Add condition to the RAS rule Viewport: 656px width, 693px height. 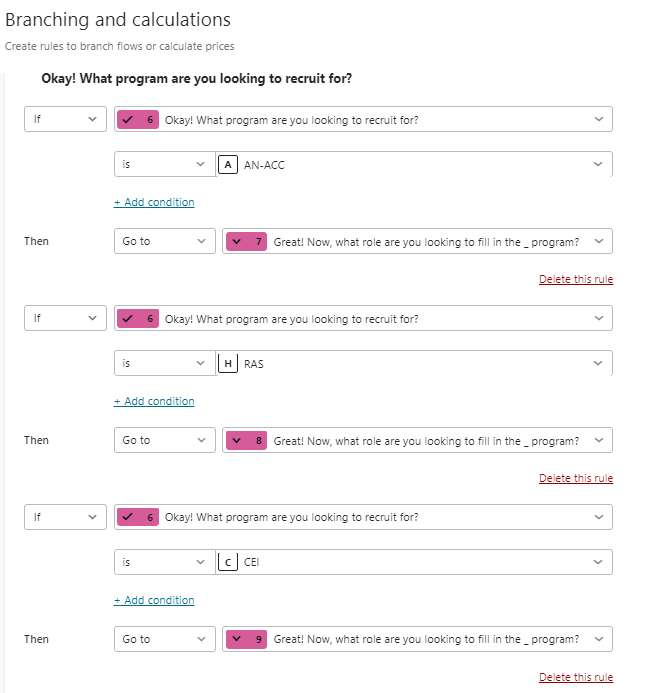[x=154, y=401]
